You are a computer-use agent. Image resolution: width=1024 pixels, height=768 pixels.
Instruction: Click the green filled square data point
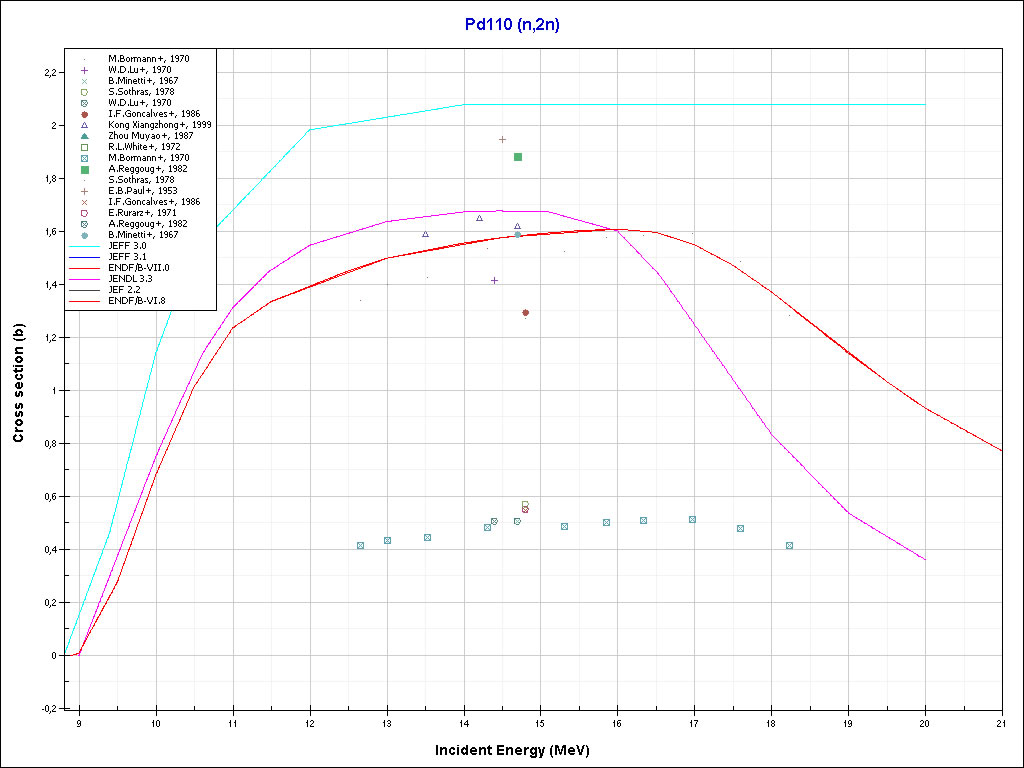point(518,157)
